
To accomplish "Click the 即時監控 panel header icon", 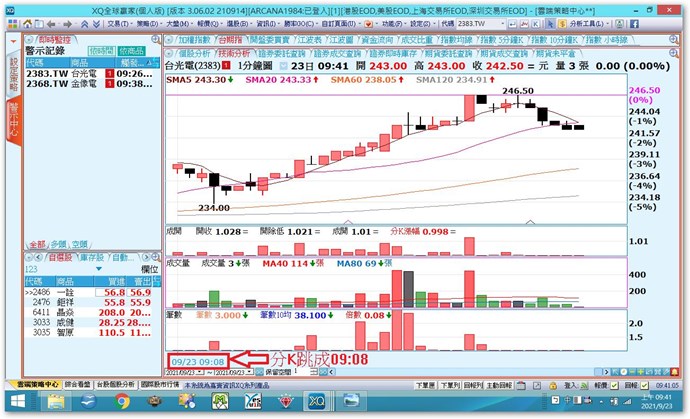I will pyautogui.click(x=27, y=36).
